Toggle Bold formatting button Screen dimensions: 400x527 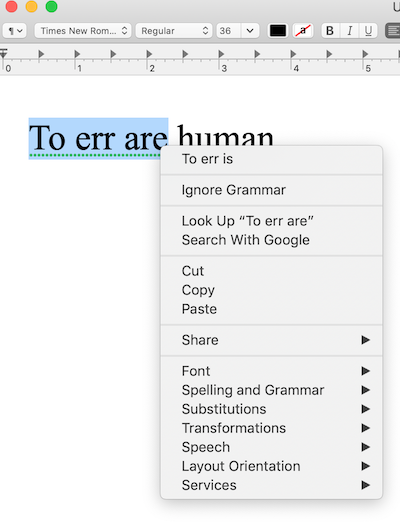point(330,31)
